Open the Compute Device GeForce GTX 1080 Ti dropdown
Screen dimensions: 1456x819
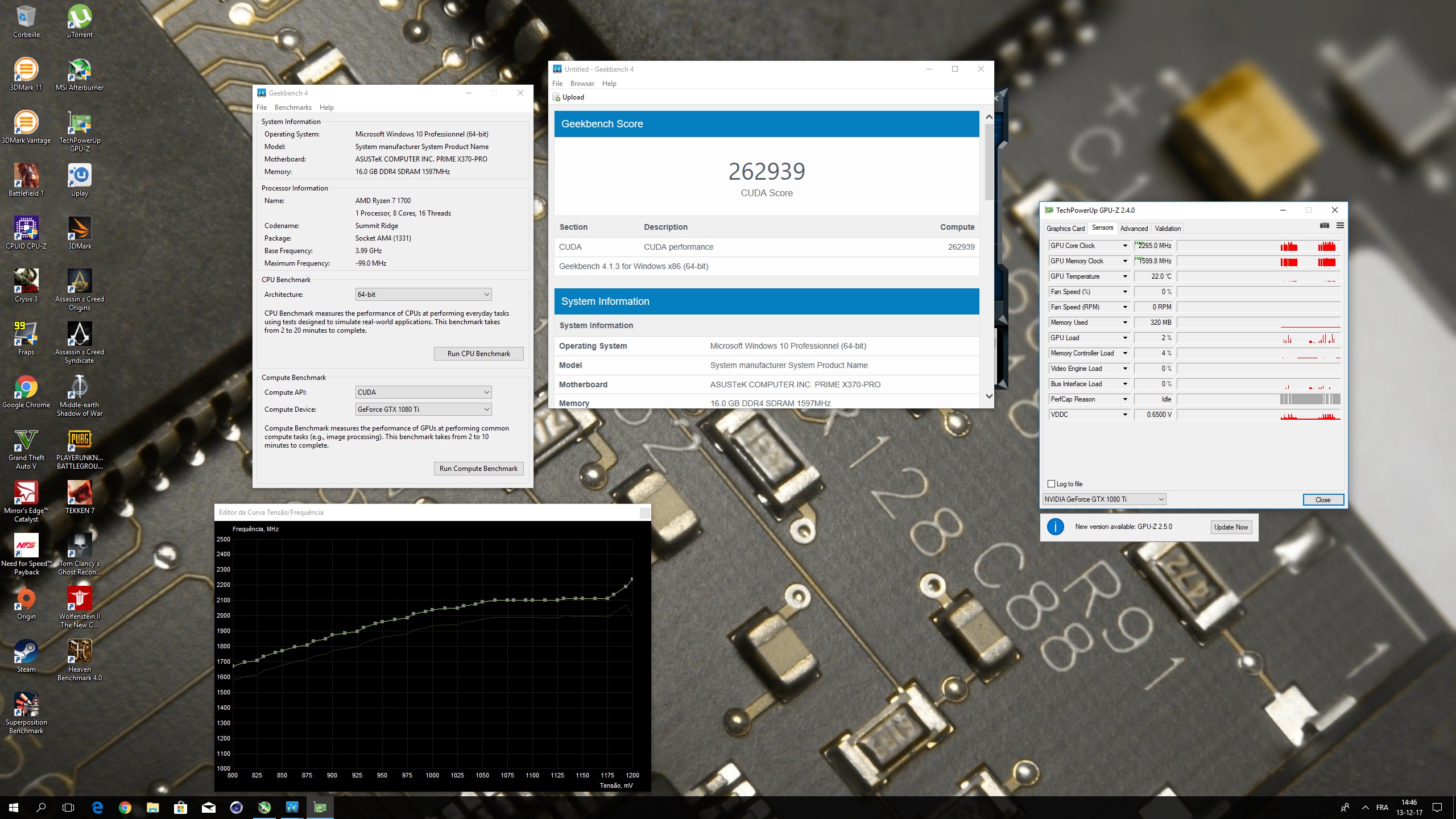coord(423,409)
